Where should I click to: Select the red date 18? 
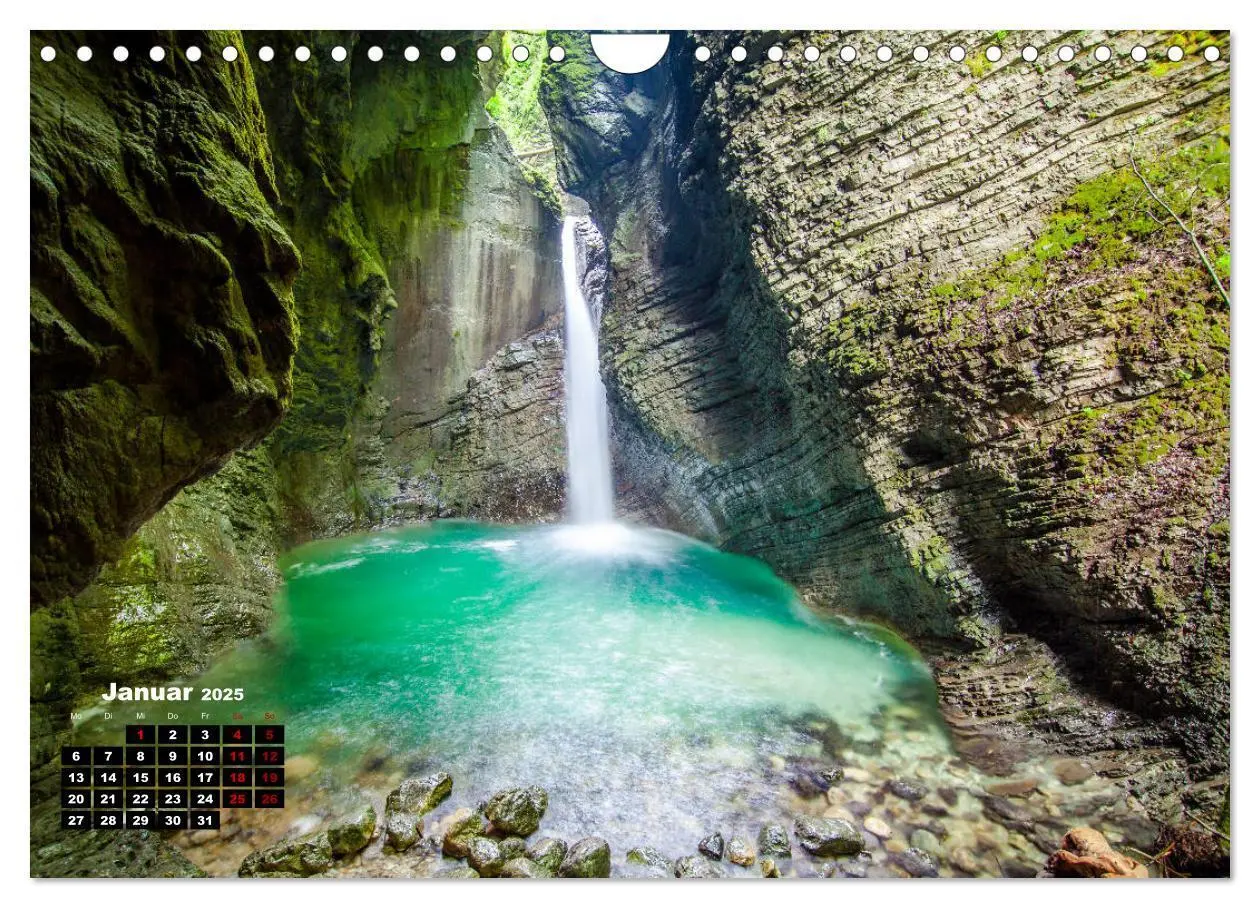click(x=237, y=777)
